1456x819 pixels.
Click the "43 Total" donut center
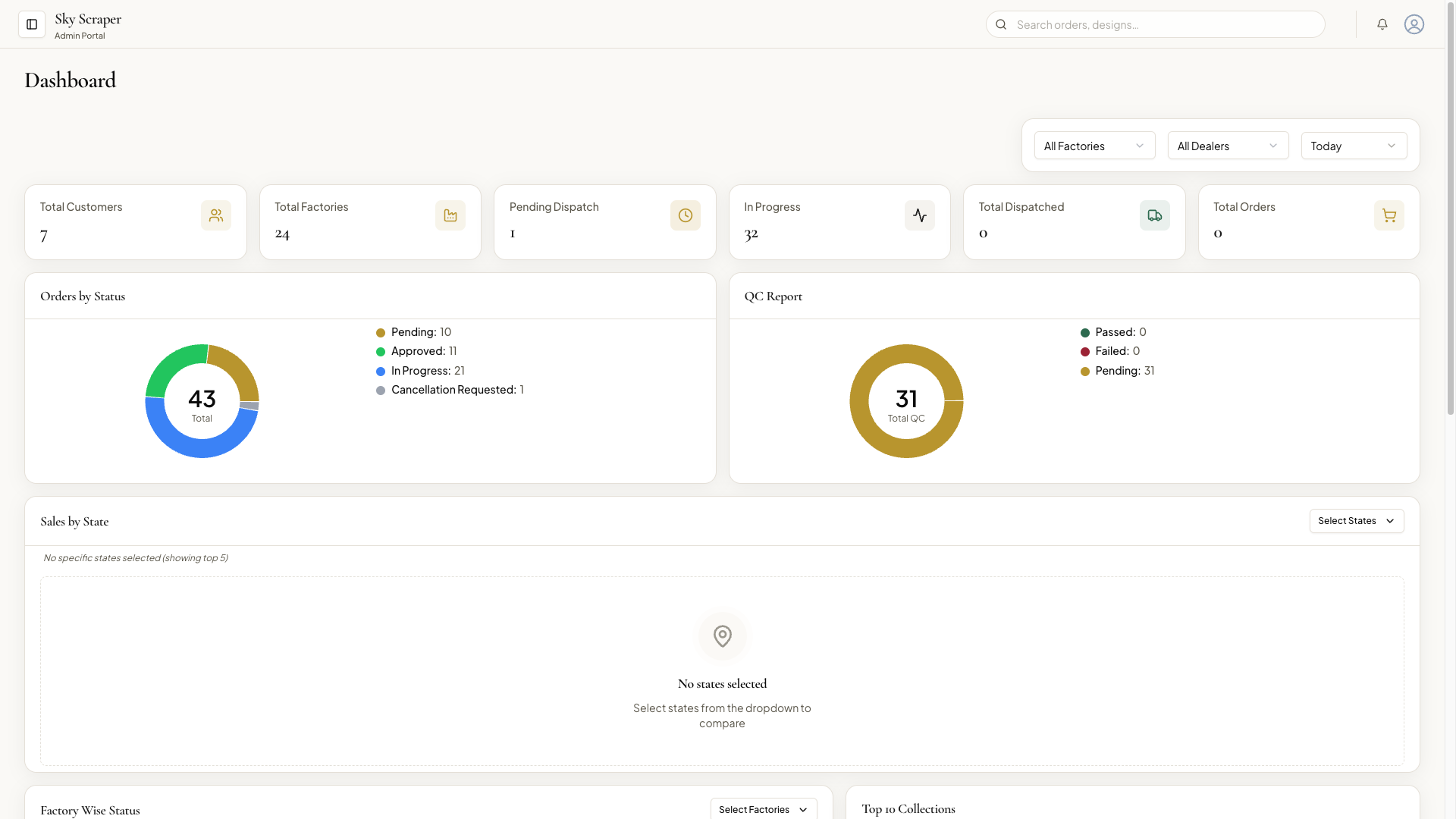click(202, 405)
